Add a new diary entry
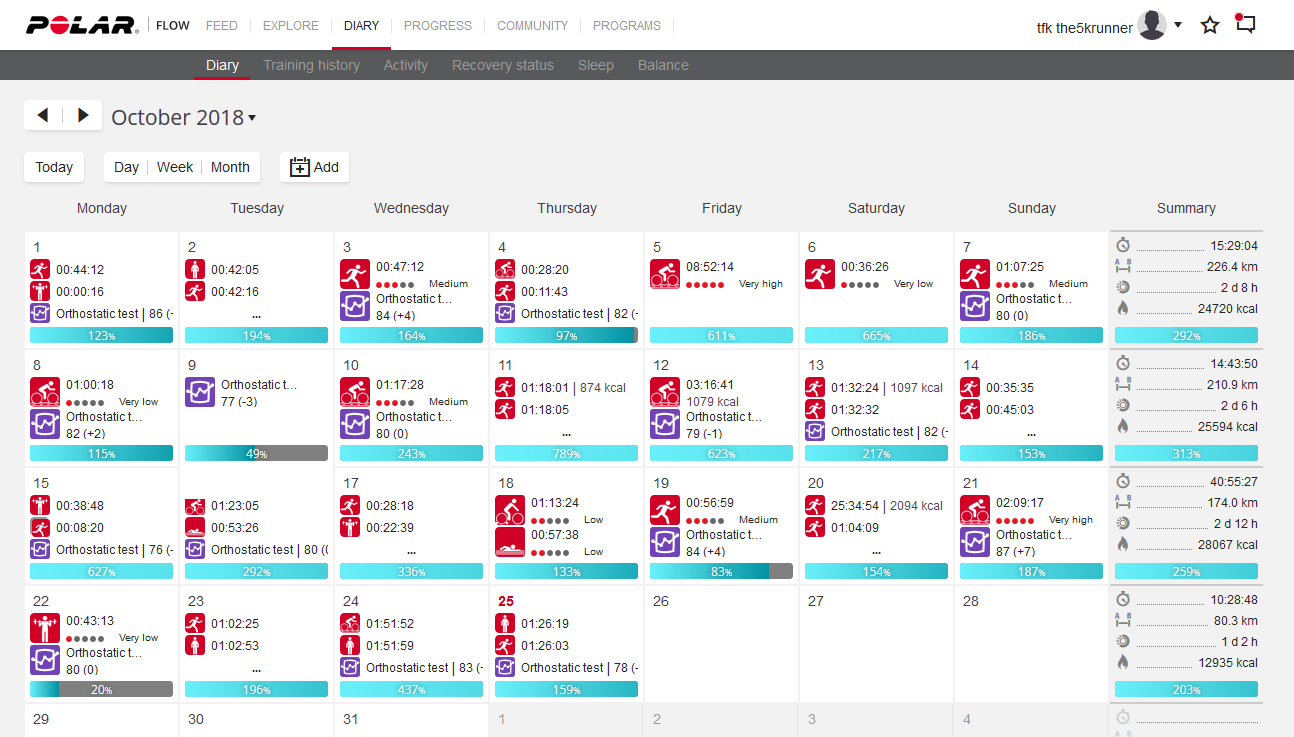The image size is (1294, 737). [314, 167]
